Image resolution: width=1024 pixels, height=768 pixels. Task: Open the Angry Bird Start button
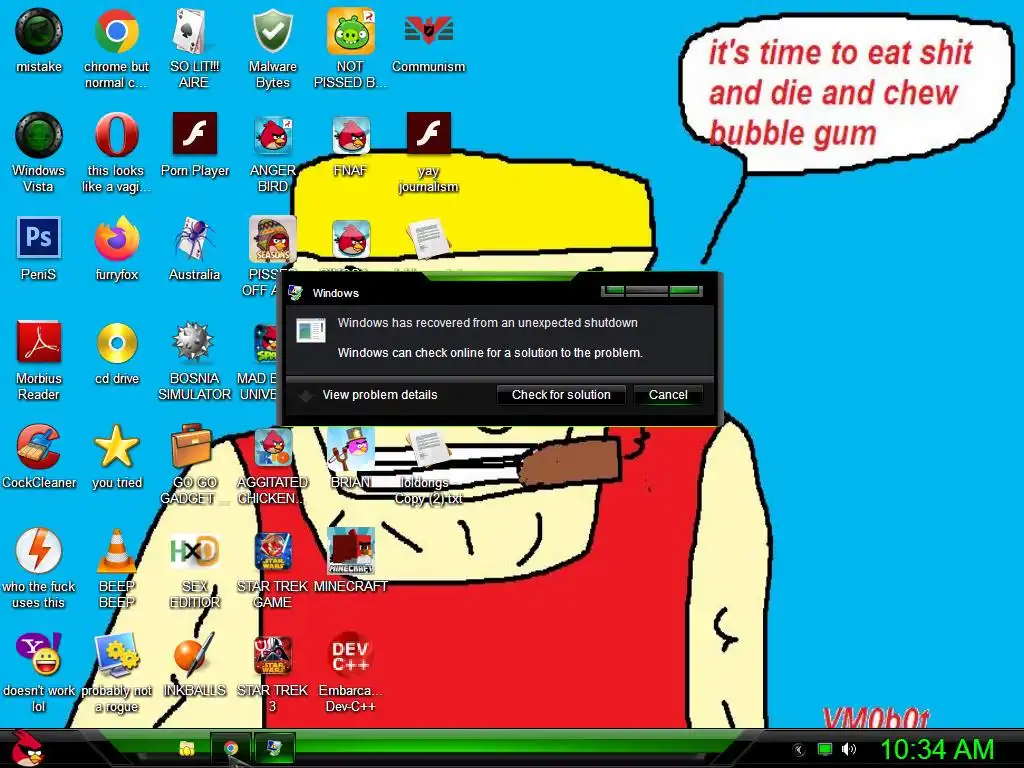point(27,748)
